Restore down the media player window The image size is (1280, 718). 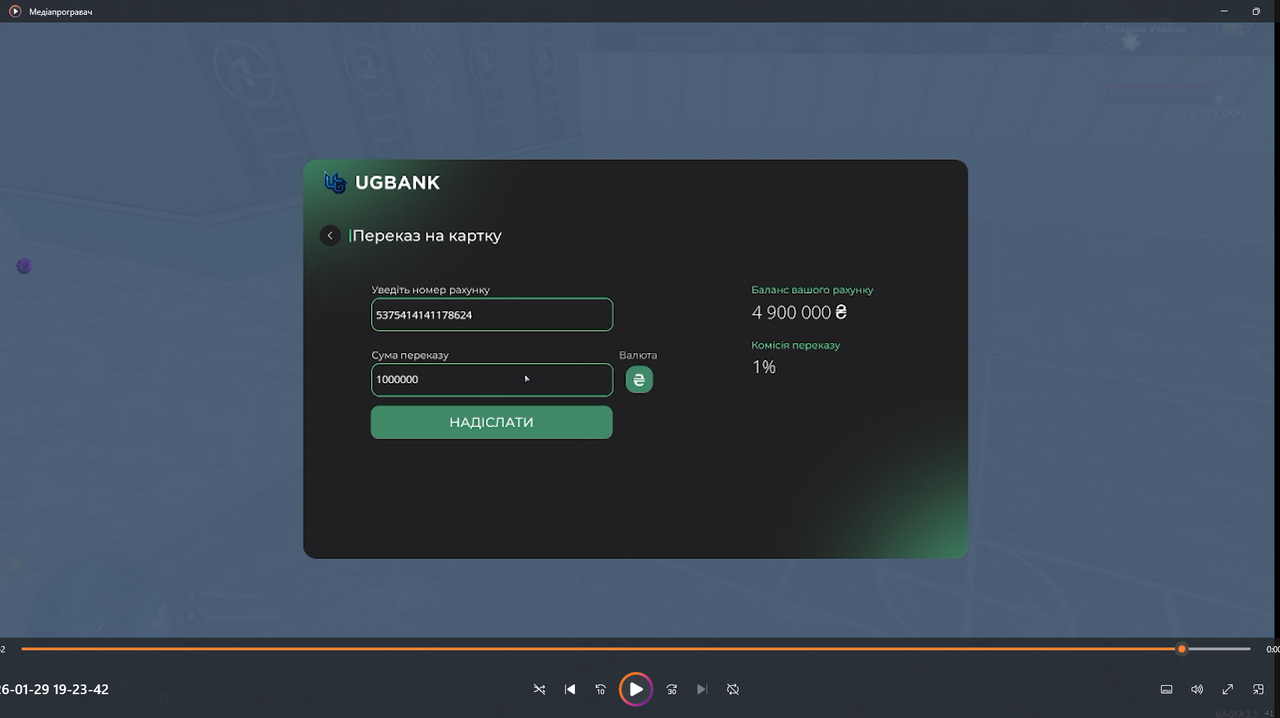coord(1257,11)
